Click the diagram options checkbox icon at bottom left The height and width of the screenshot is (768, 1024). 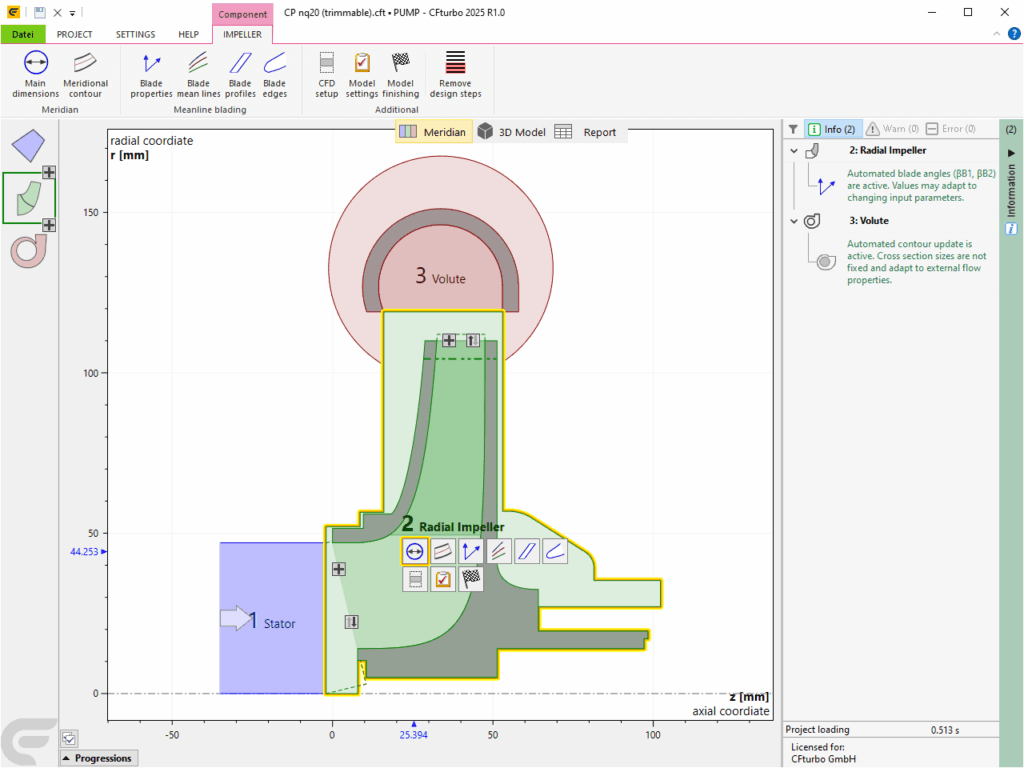69,739
